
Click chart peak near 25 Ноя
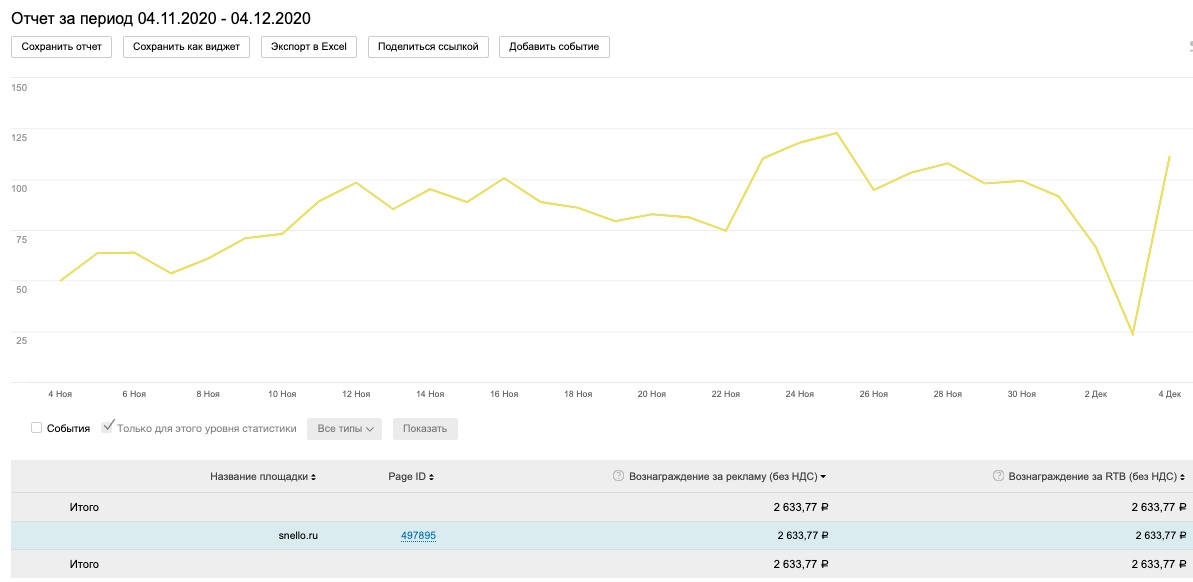click(836, 133)
